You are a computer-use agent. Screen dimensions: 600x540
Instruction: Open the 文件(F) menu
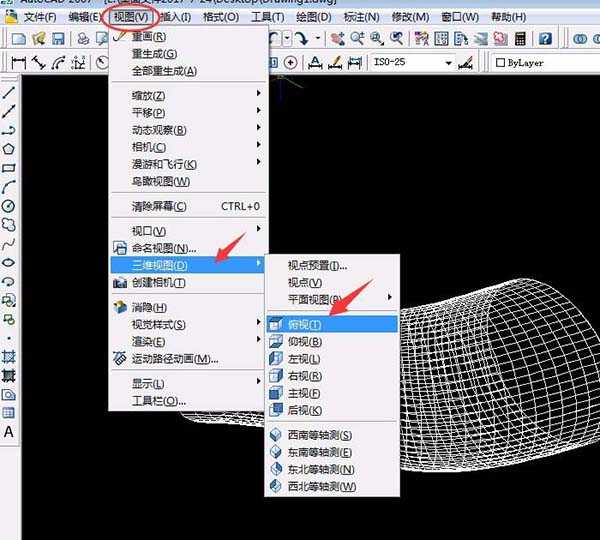point(40,17)
